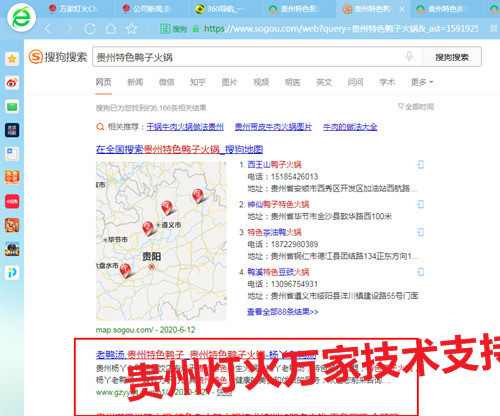Click the Sogou search logo
The width and height of the screenshot is (500, 416).
(x=58, y=57)
